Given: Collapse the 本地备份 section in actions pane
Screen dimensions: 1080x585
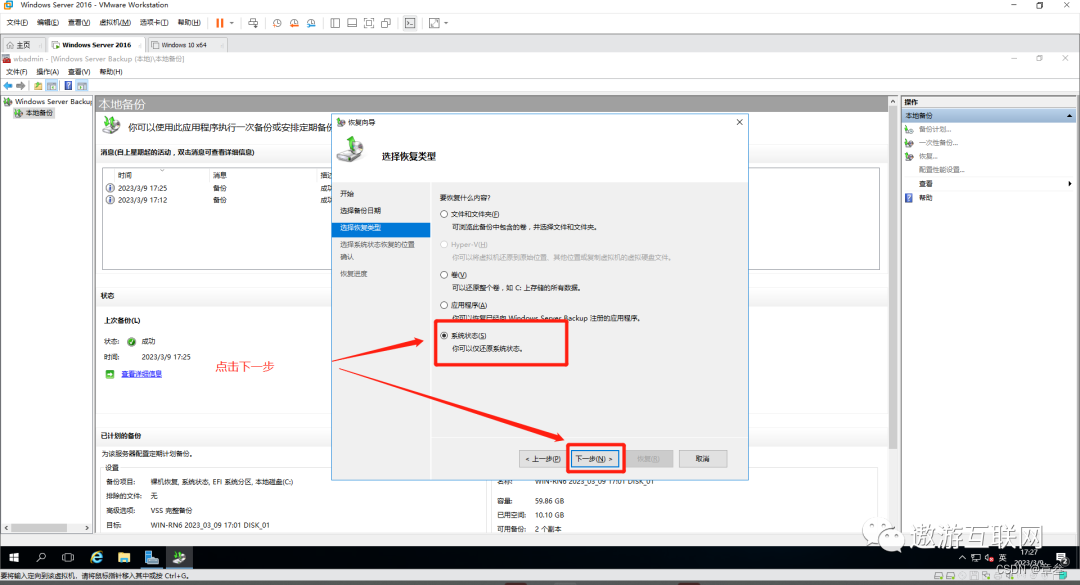Looking at the screenshot, I should click(x=1069, y=116).
